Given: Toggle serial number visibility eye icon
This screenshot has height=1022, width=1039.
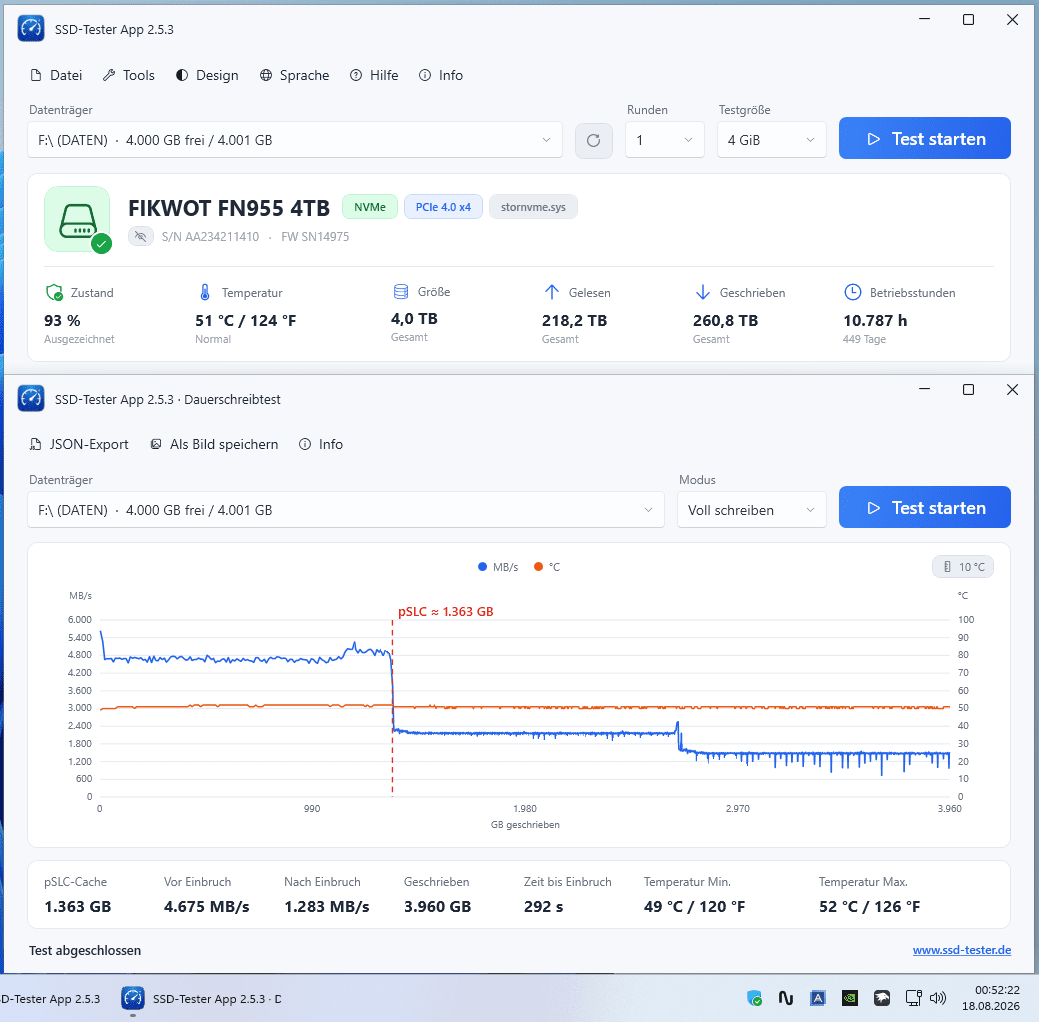Looking at the screenshot, I should [140, 236].
